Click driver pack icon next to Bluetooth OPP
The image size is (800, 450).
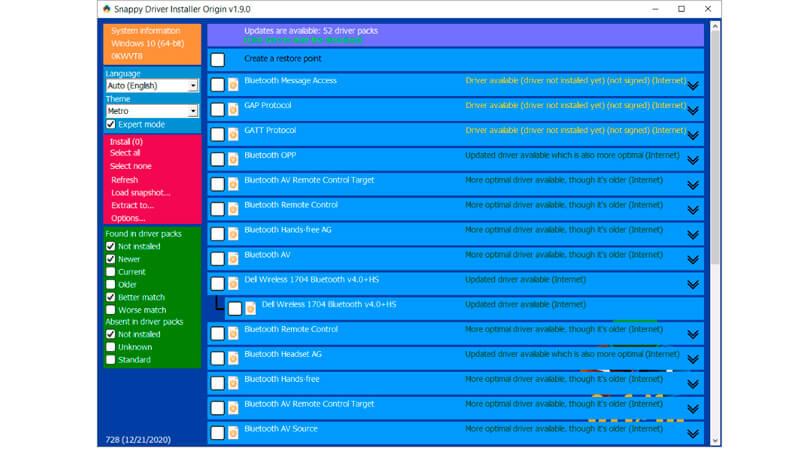coord(233,159)
